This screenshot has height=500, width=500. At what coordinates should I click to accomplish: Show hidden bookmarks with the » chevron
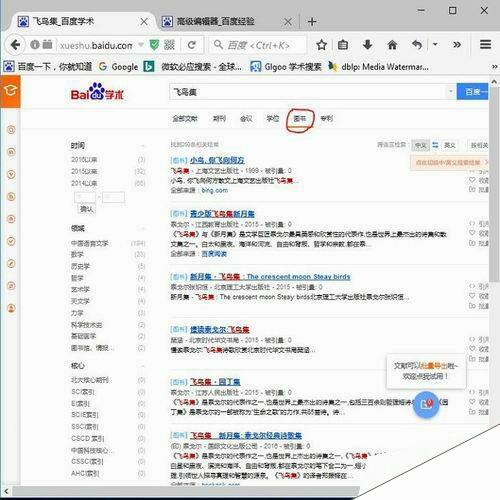click(x=494, y=67)
